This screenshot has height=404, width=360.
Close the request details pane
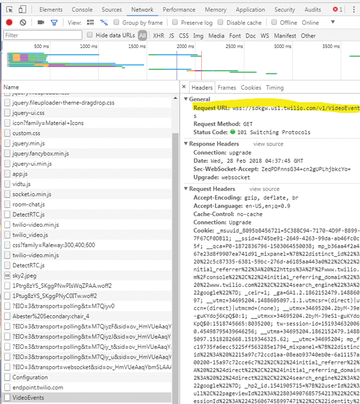(184, 87)
